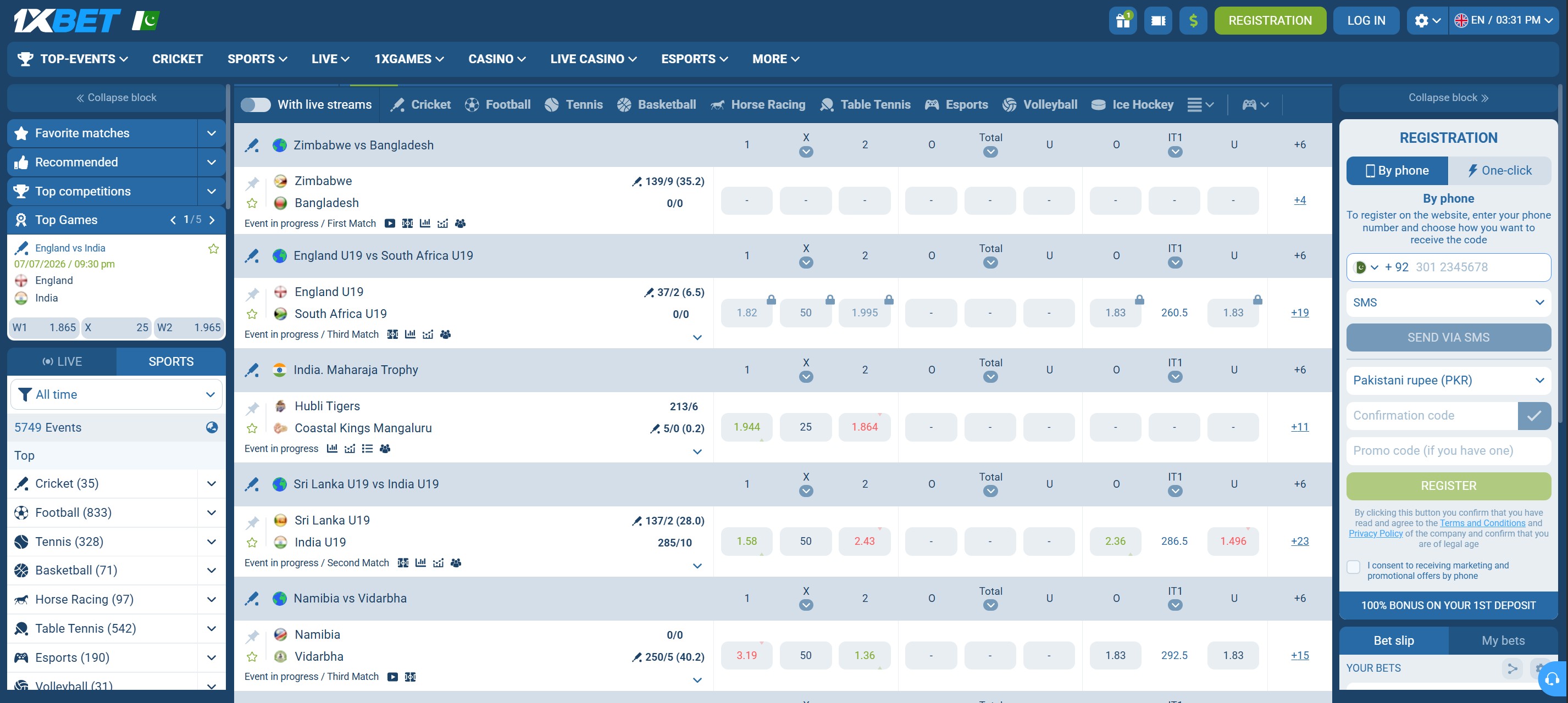Image resolution: width=1568 pixels, height=703 pixels.
Task: Go to next Top Games slide
Action: 213,220
